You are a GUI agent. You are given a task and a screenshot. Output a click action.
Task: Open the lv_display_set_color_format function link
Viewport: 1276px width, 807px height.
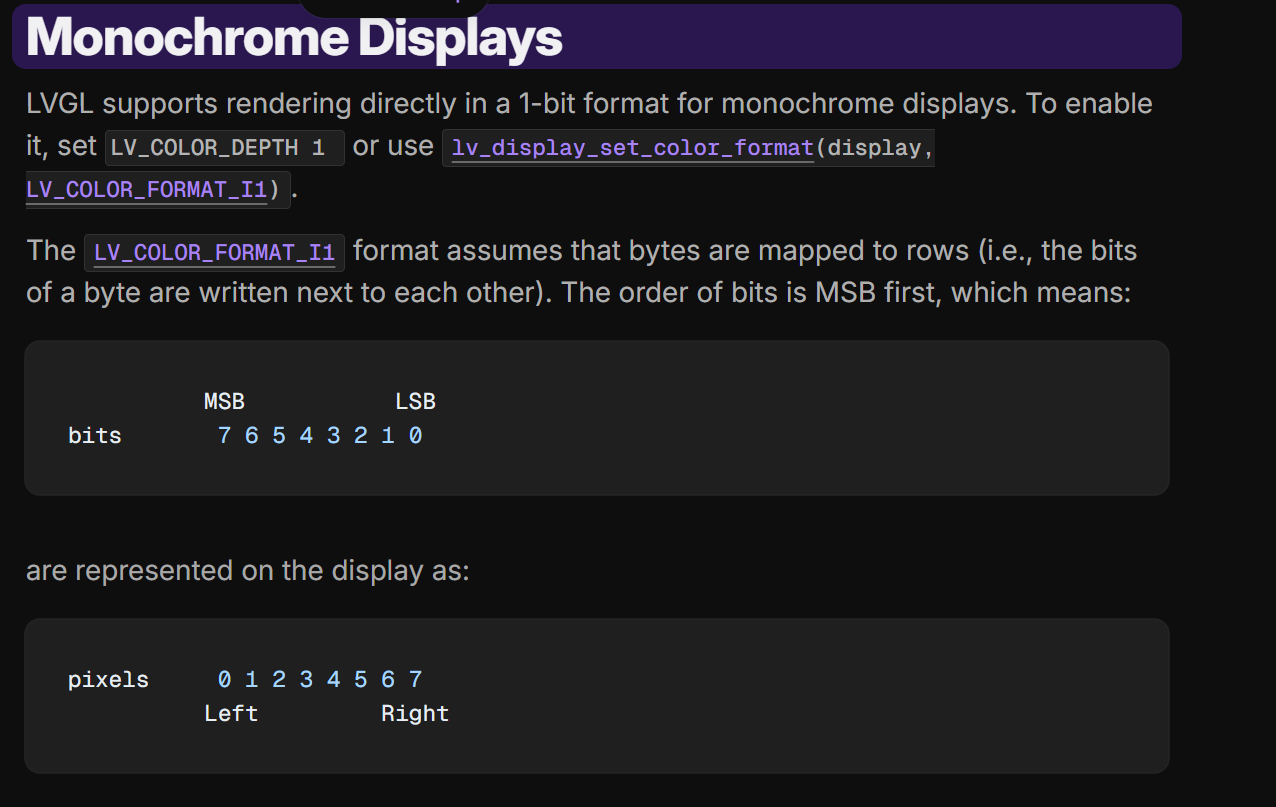pyautogui.click(x=633, y=148)
